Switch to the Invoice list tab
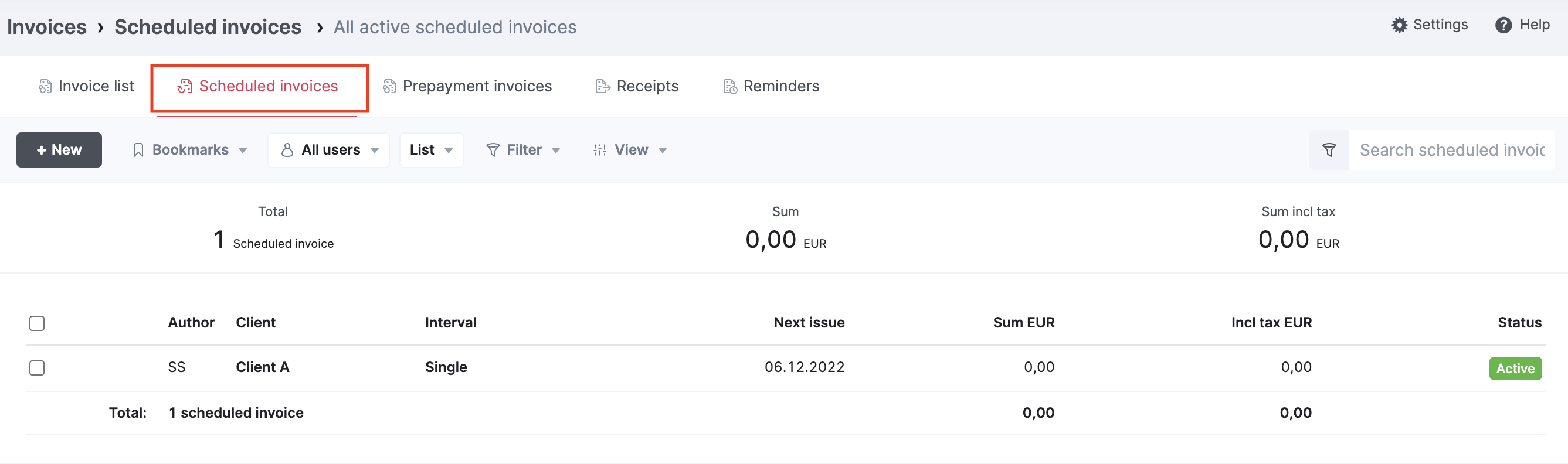Image resolution: width=1568 pixels, height=464 pixels. (x=86, y=86)
